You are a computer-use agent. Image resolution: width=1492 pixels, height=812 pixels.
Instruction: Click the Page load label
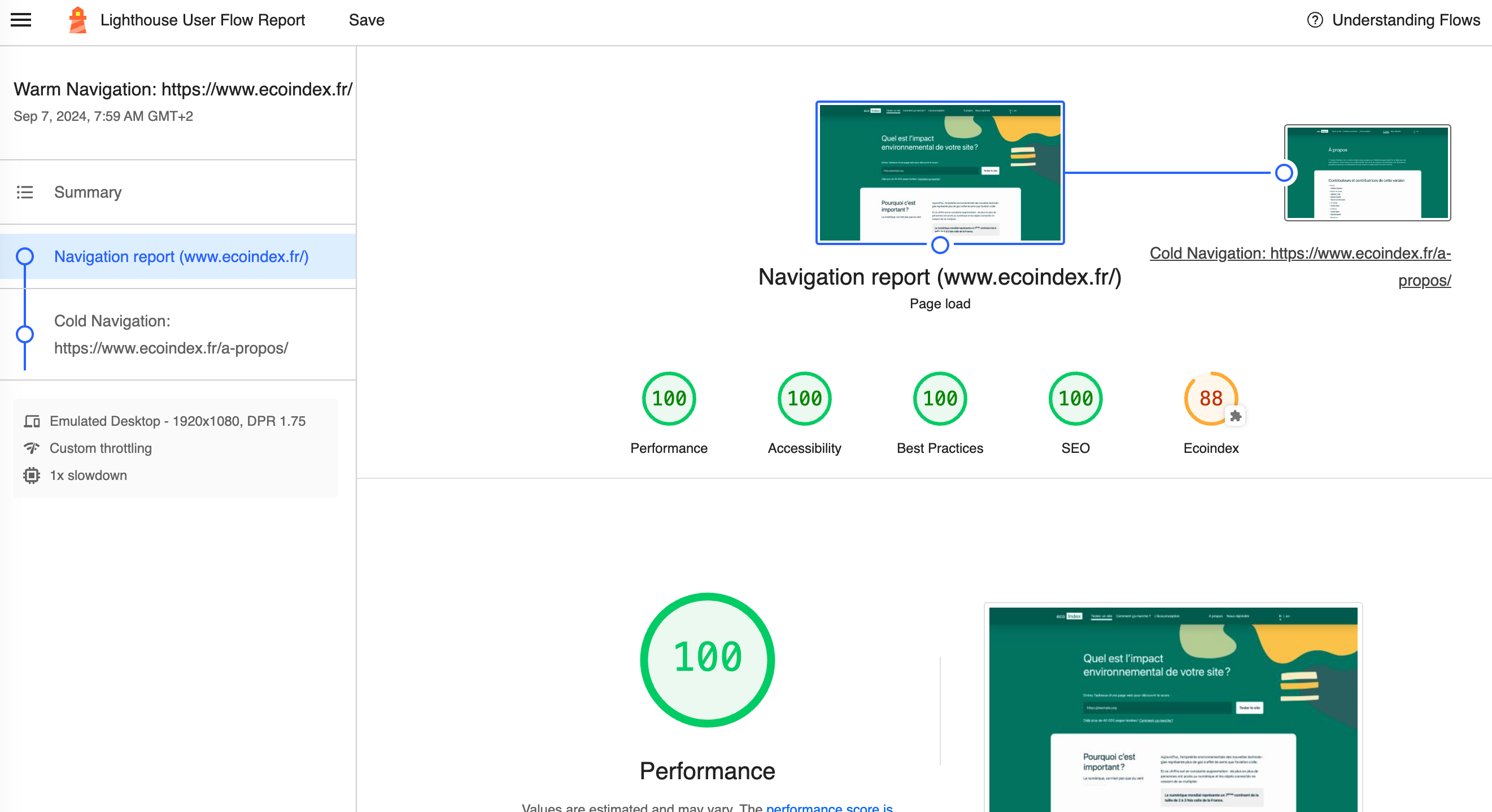point(940,303)
